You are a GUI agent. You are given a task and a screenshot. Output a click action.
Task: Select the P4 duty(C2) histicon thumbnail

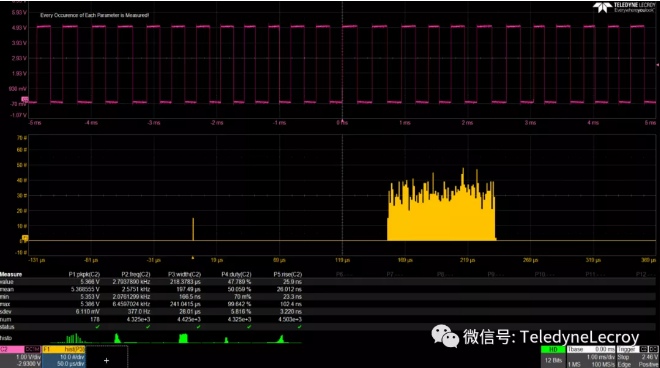click(226, 338)
